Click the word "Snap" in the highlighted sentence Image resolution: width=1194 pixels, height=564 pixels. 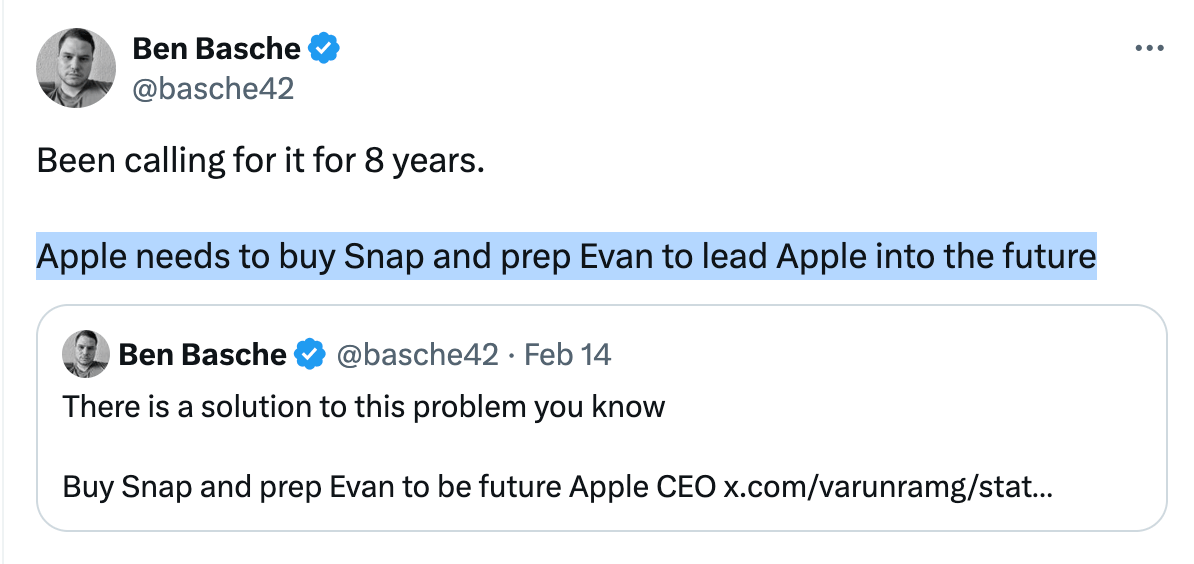point(381,257)
